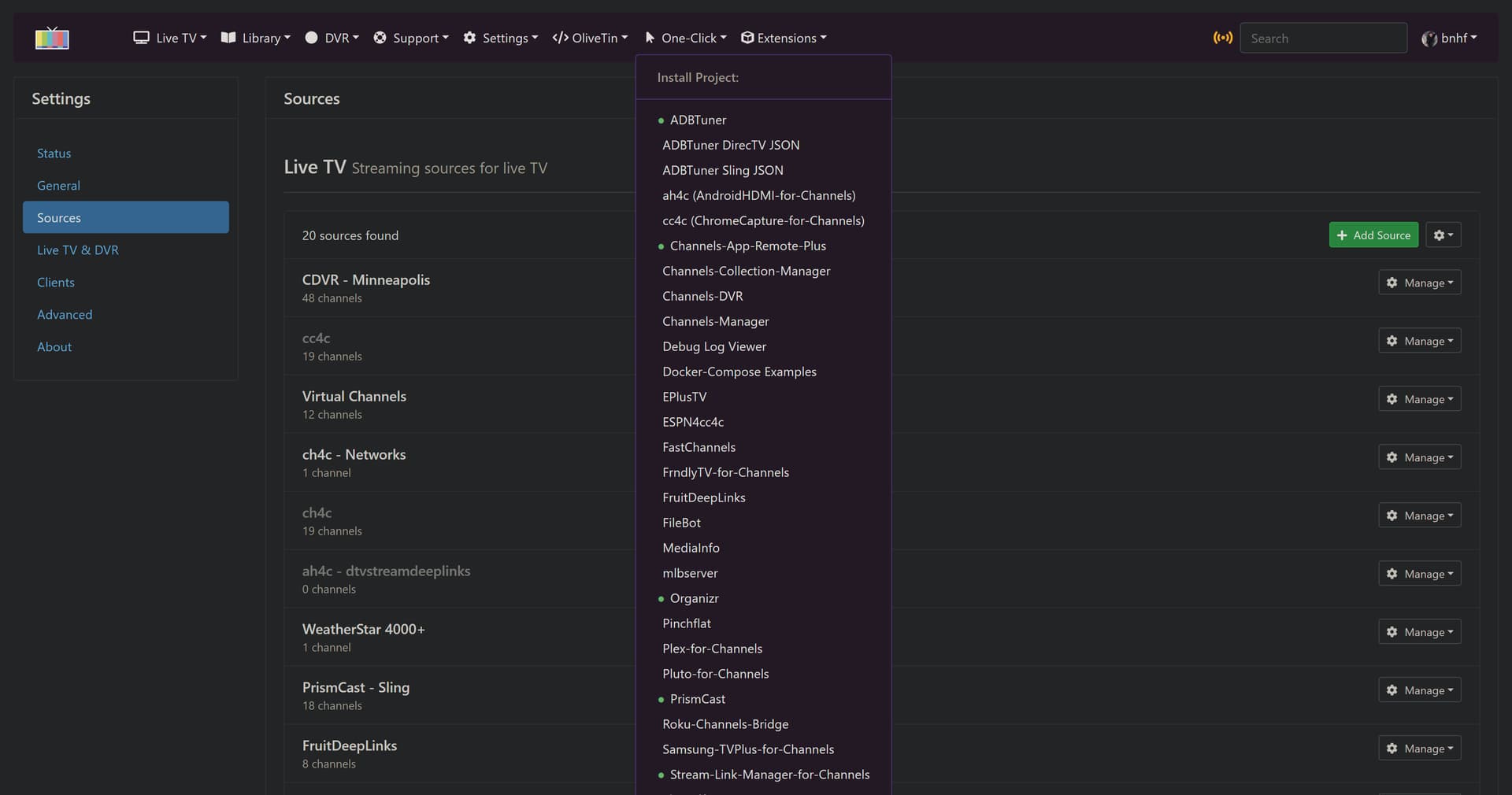Click the Channels TV logo icon
1512x795 pixels.
(x=52, y=38)
